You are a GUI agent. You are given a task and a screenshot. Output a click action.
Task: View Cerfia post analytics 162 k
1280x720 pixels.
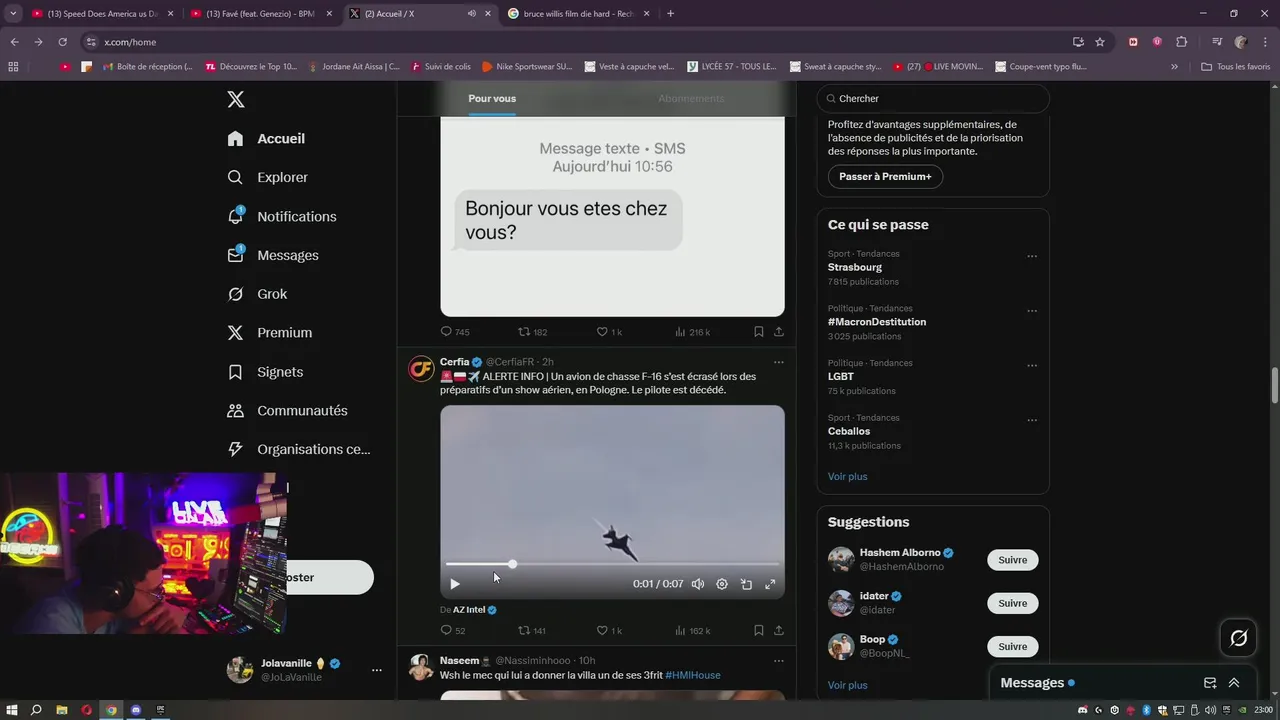click(693, 630)
